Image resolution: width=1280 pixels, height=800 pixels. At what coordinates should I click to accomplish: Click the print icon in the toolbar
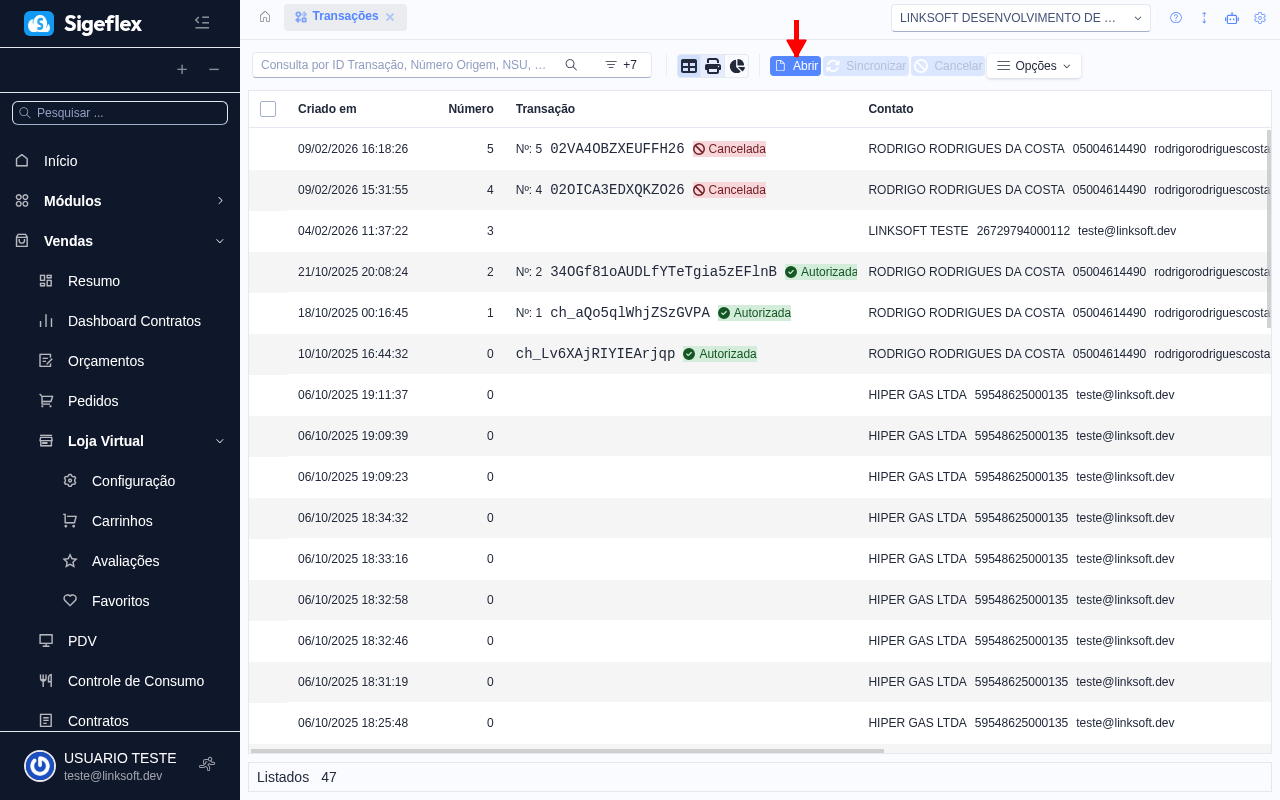point(713,66)
